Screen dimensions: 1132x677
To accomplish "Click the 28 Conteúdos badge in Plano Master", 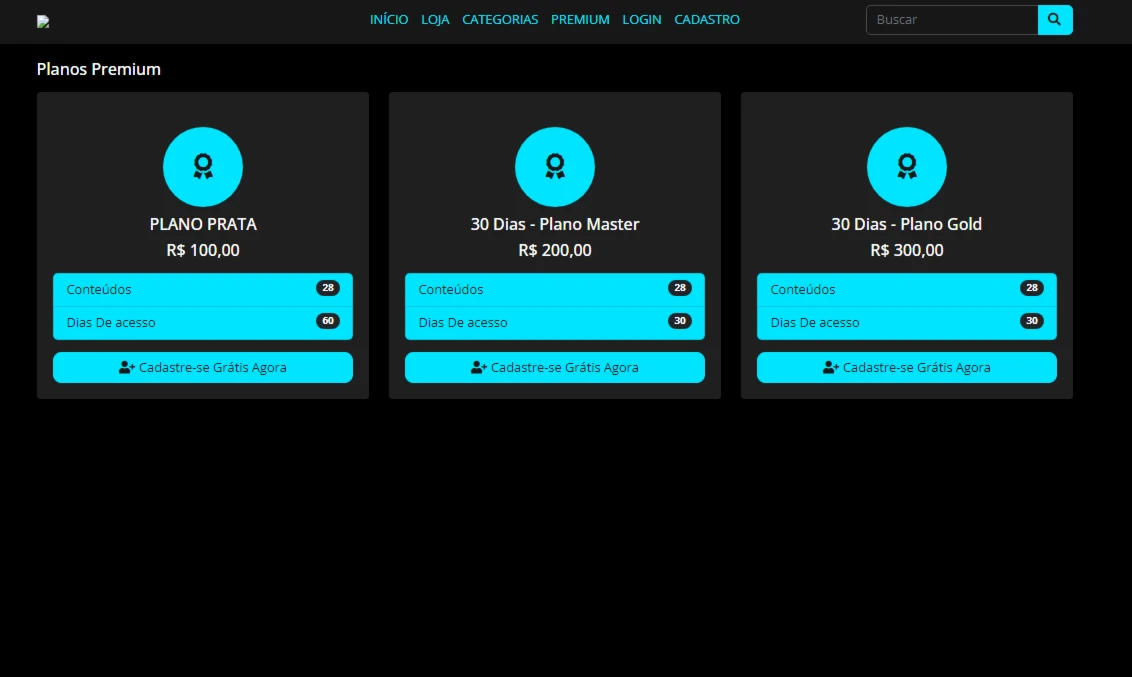I will click(680, 288).
